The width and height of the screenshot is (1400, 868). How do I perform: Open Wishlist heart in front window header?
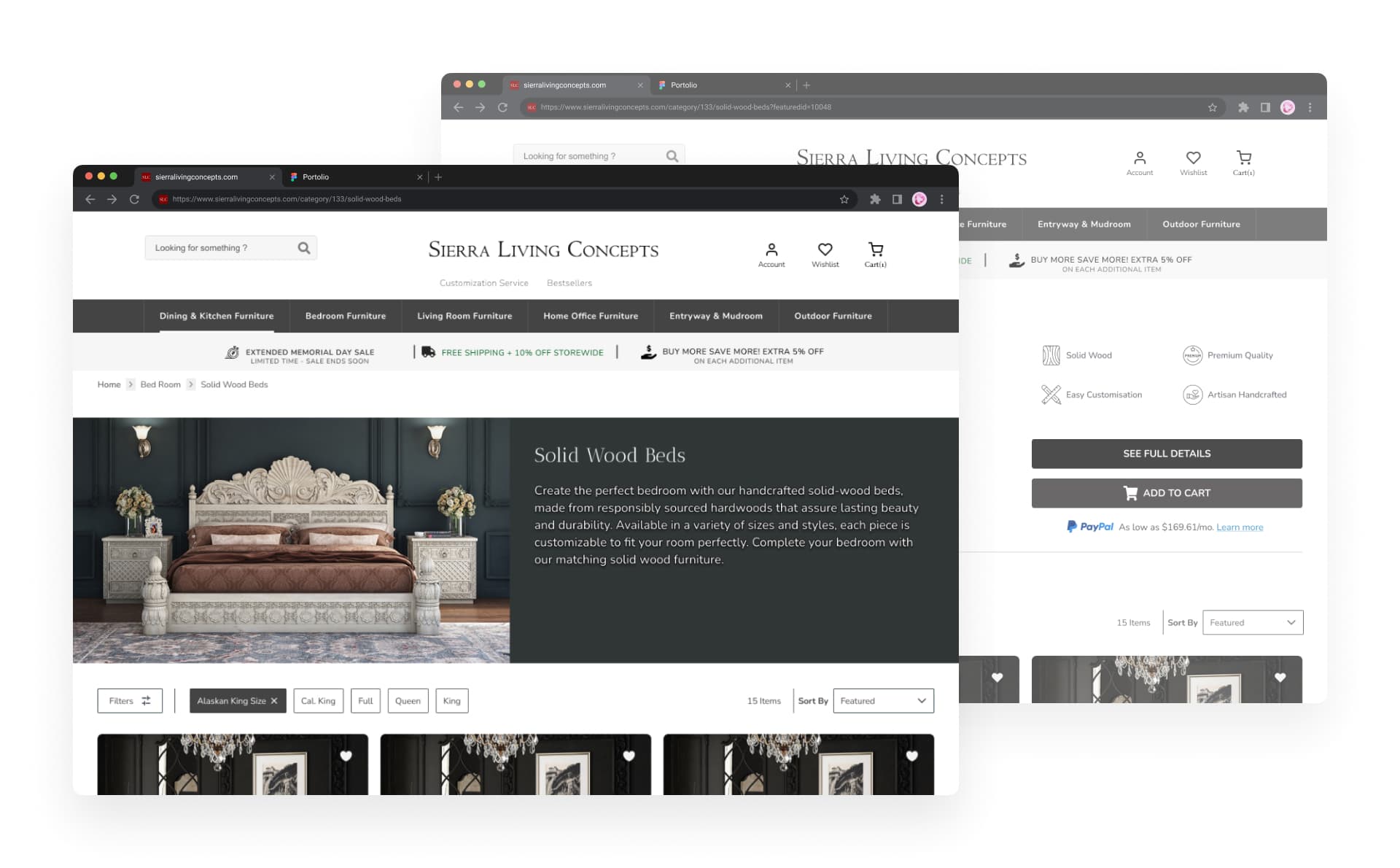[825, 249]
